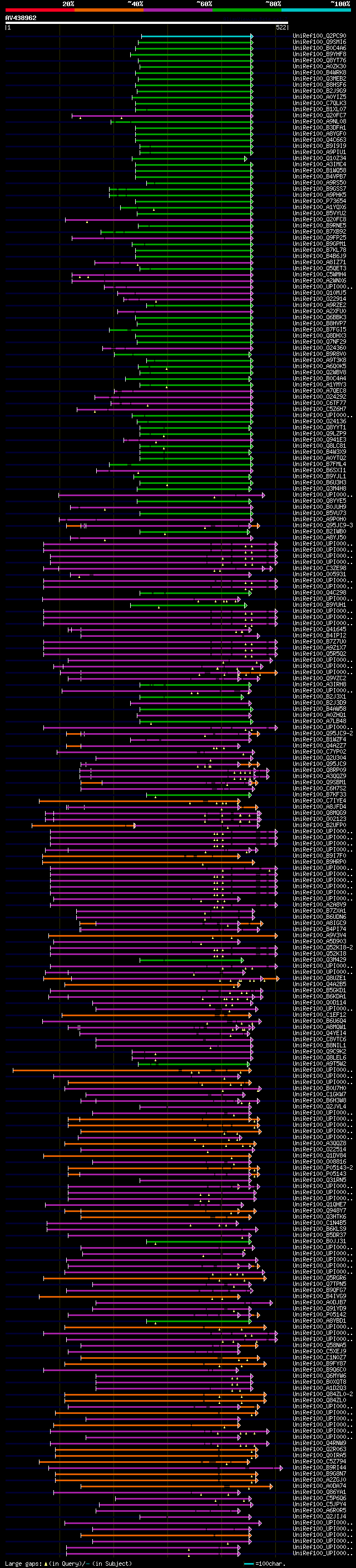Viewport: 356px width, 1568px height.
Task: Select hit UniRef100_Q20FC8
Action: click(319, 219)
